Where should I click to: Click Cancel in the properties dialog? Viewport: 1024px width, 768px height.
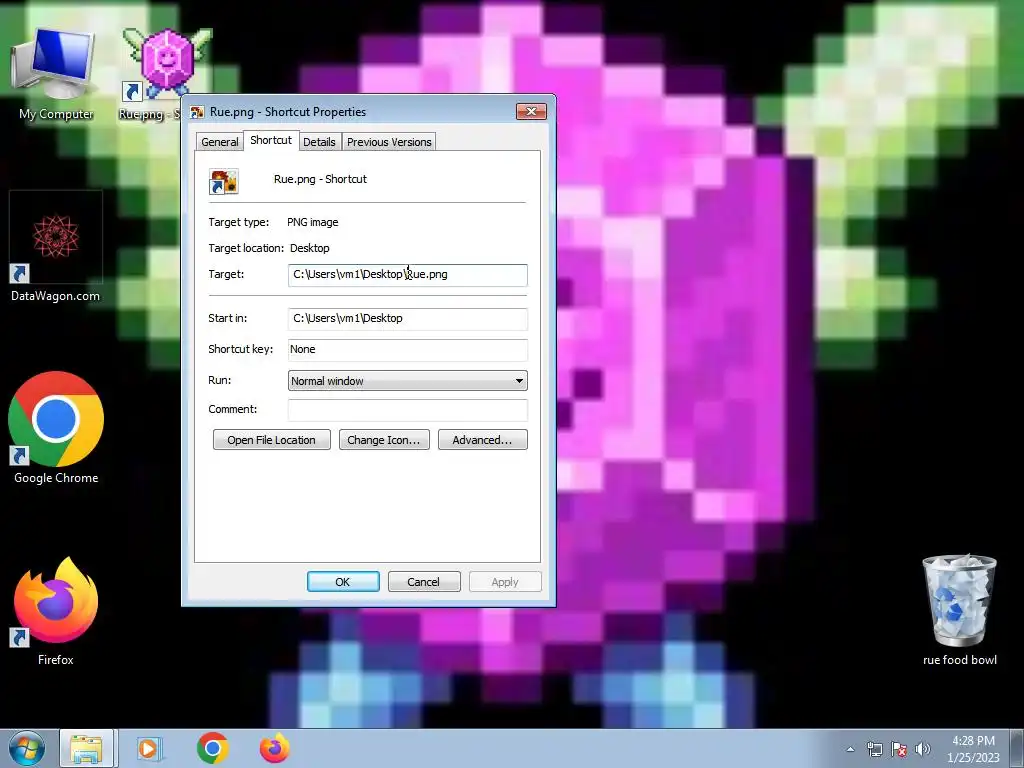click(x=424, y=581)
